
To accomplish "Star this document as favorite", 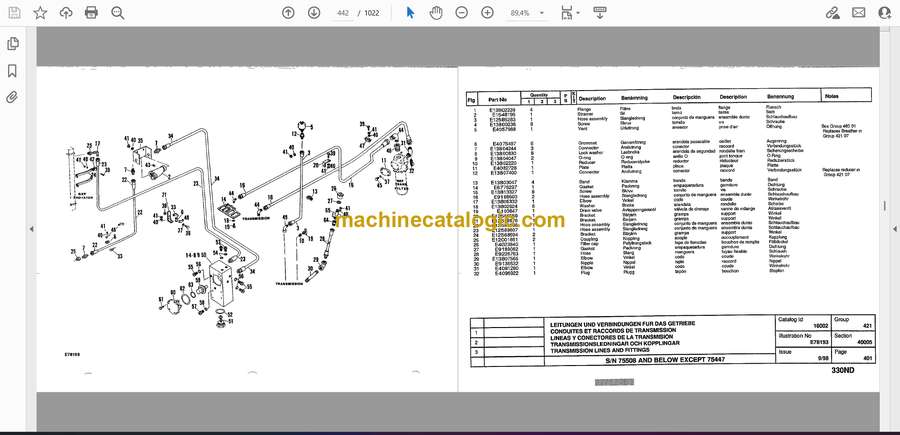I will point(40,13).
